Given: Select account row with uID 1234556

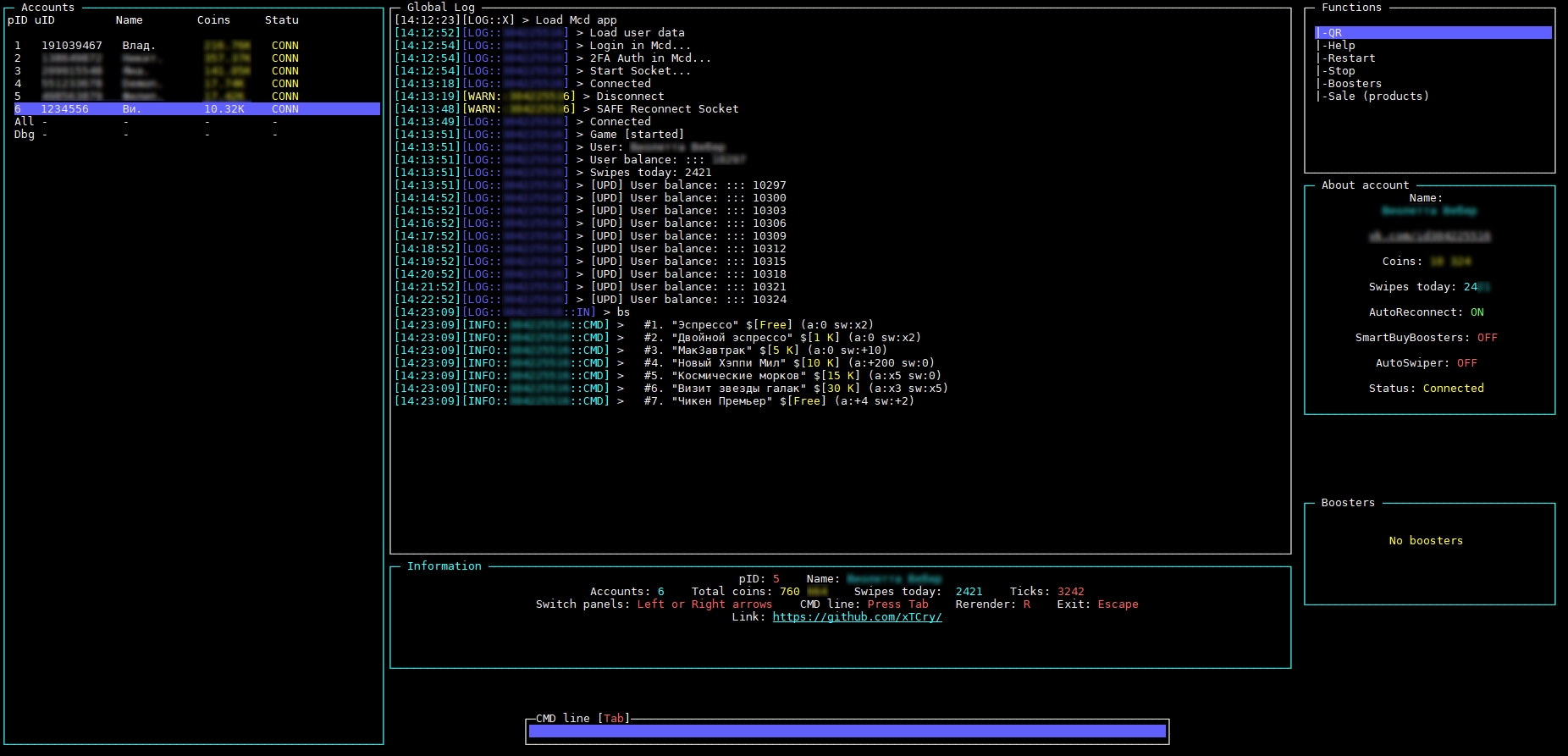Looking at the screenshot, I should [196, 109].
